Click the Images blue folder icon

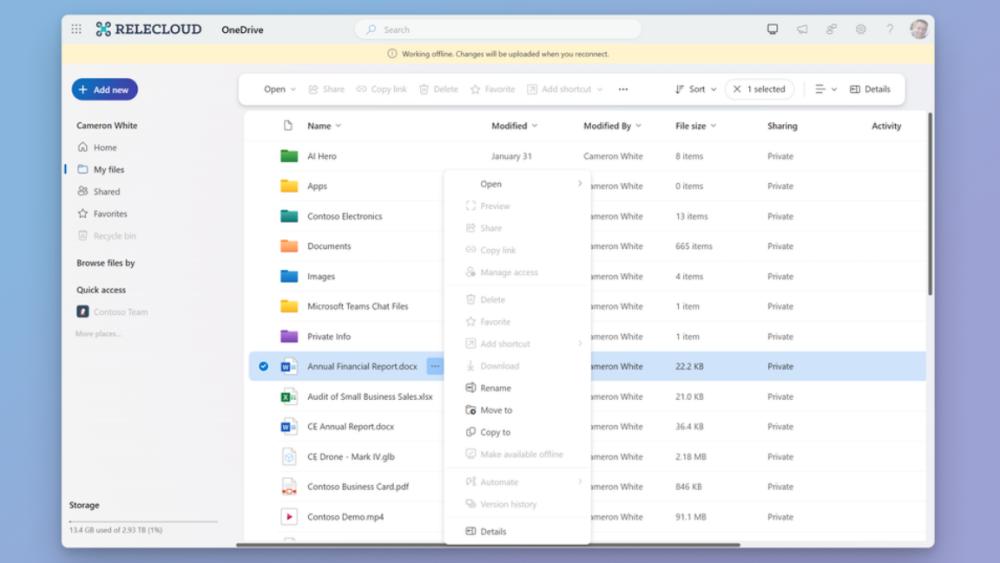click(x=289, y=276)
